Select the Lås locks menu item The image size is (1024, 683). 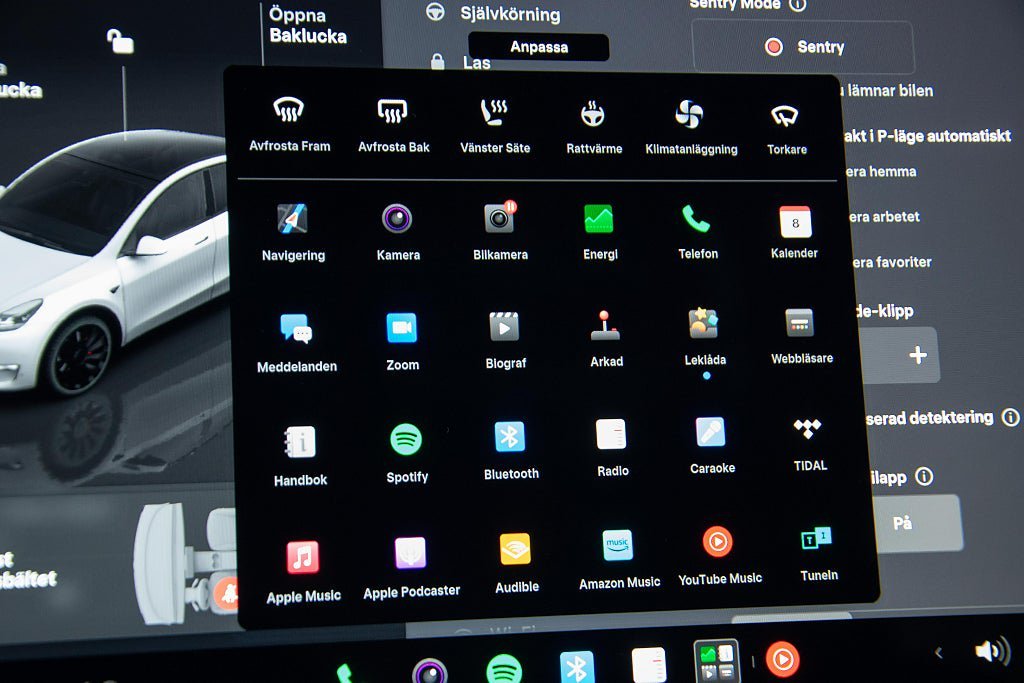click(x=461, y=63)
